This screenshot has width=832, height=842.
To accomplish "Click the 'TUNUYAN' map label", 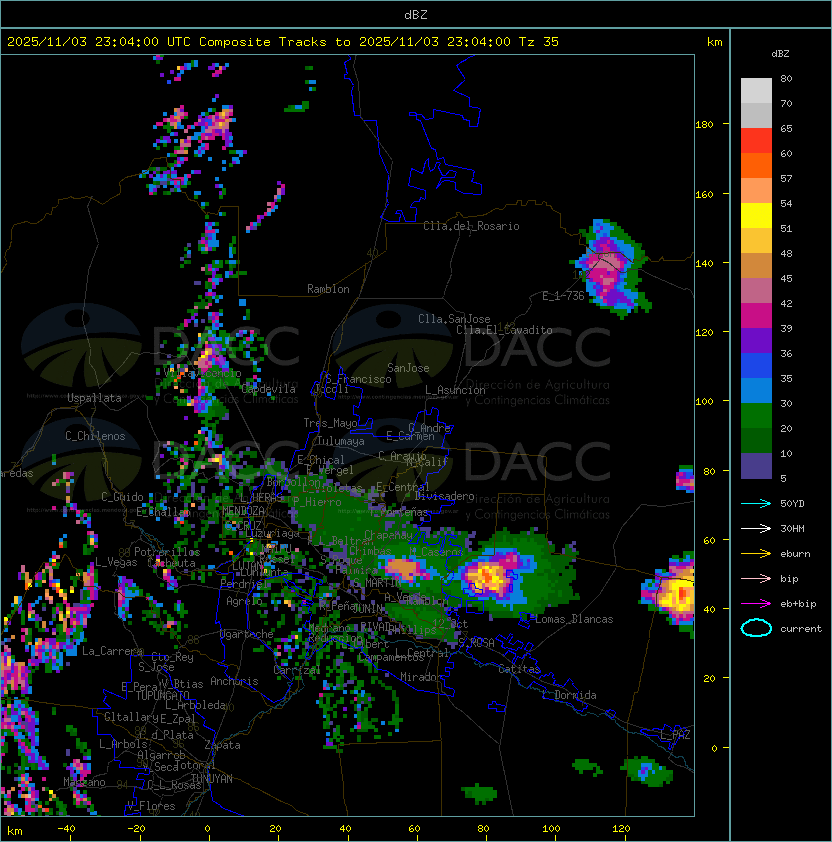I will [x=212, y=779].
